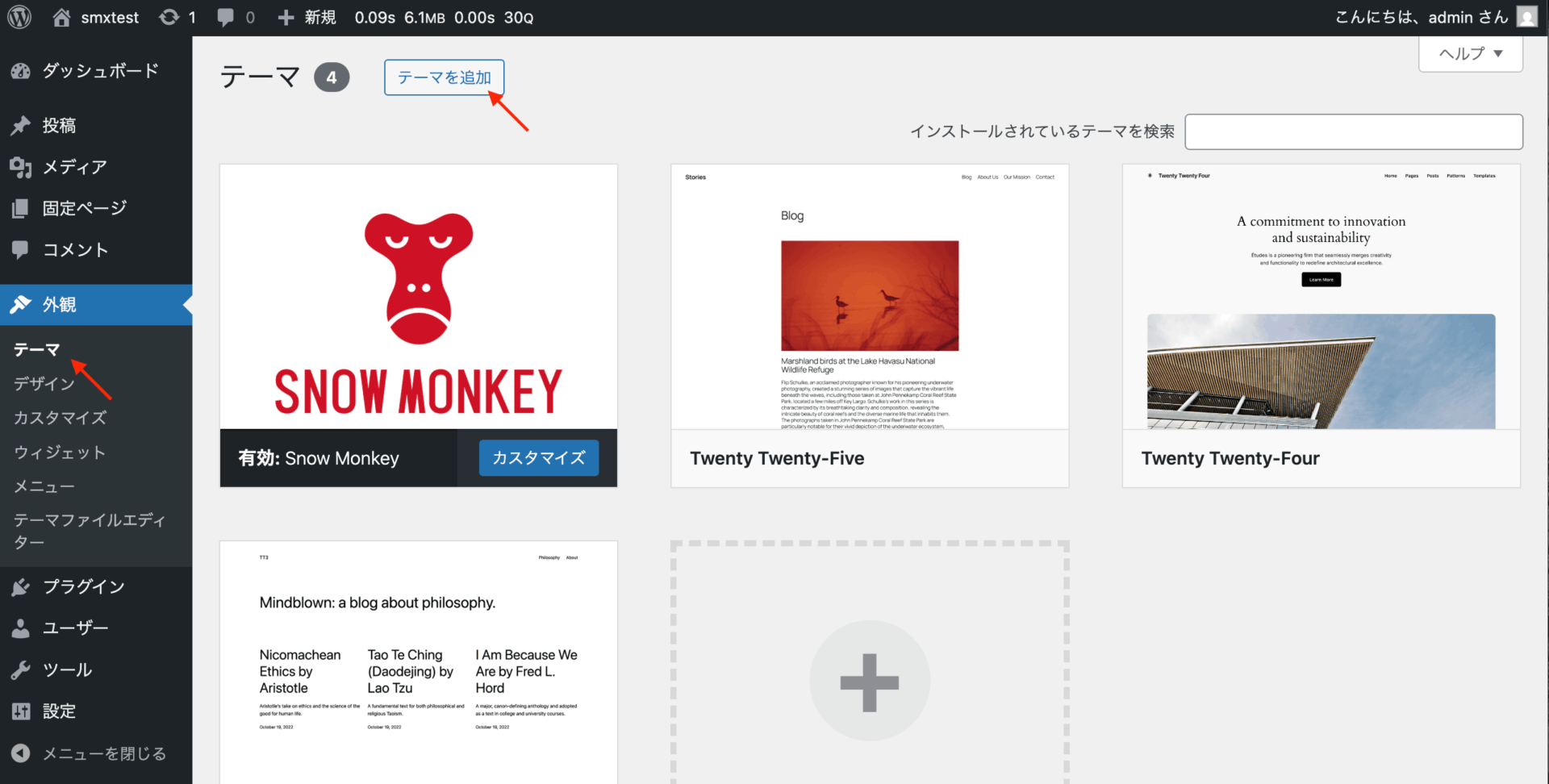Click the 0.09s query monitor stat
This screenshot has height=784, width=1549.
click(x=375, y=17)
